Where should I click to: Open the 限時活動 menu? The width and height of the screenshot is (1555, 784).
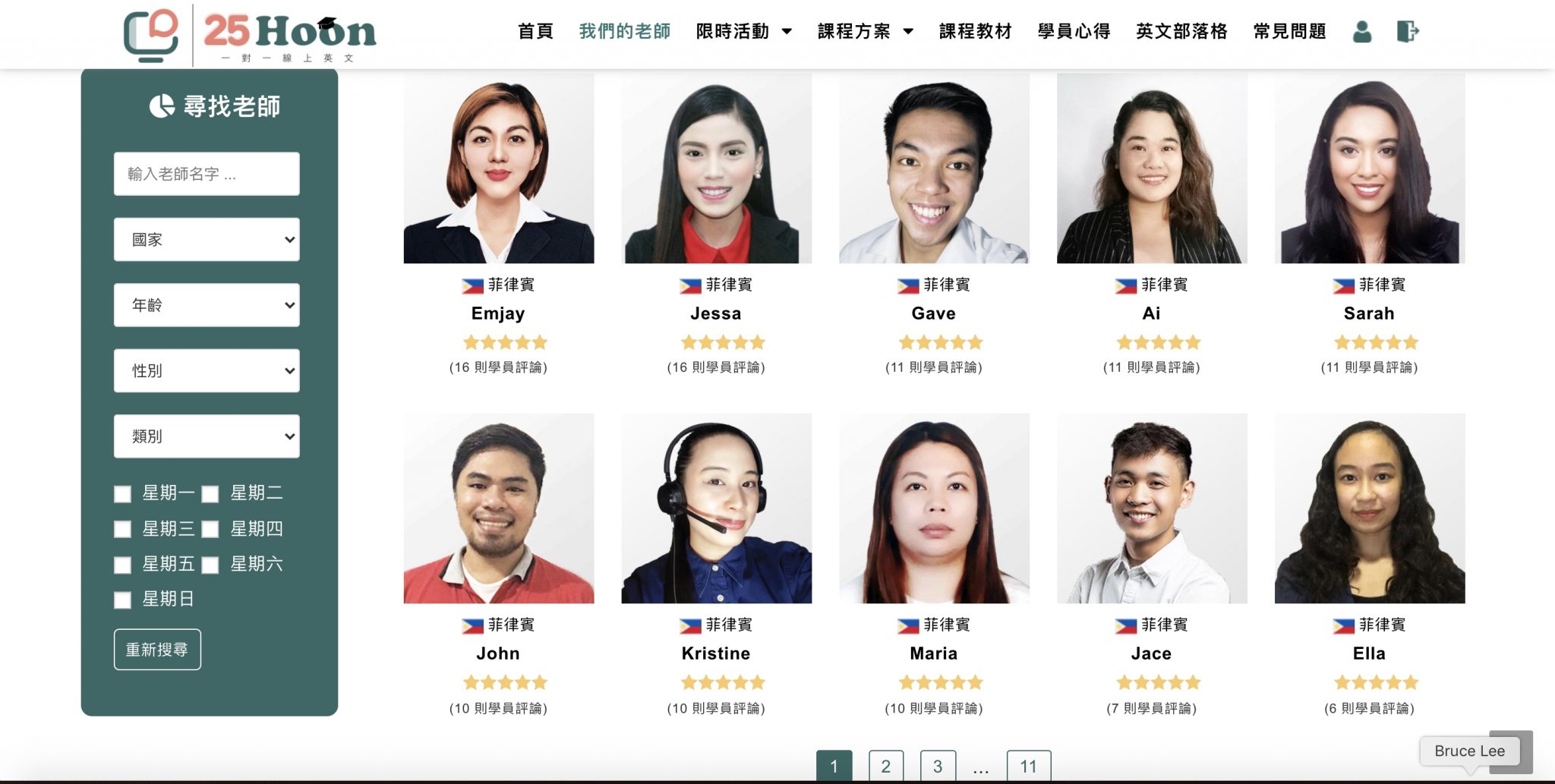[x=743, y=31]
